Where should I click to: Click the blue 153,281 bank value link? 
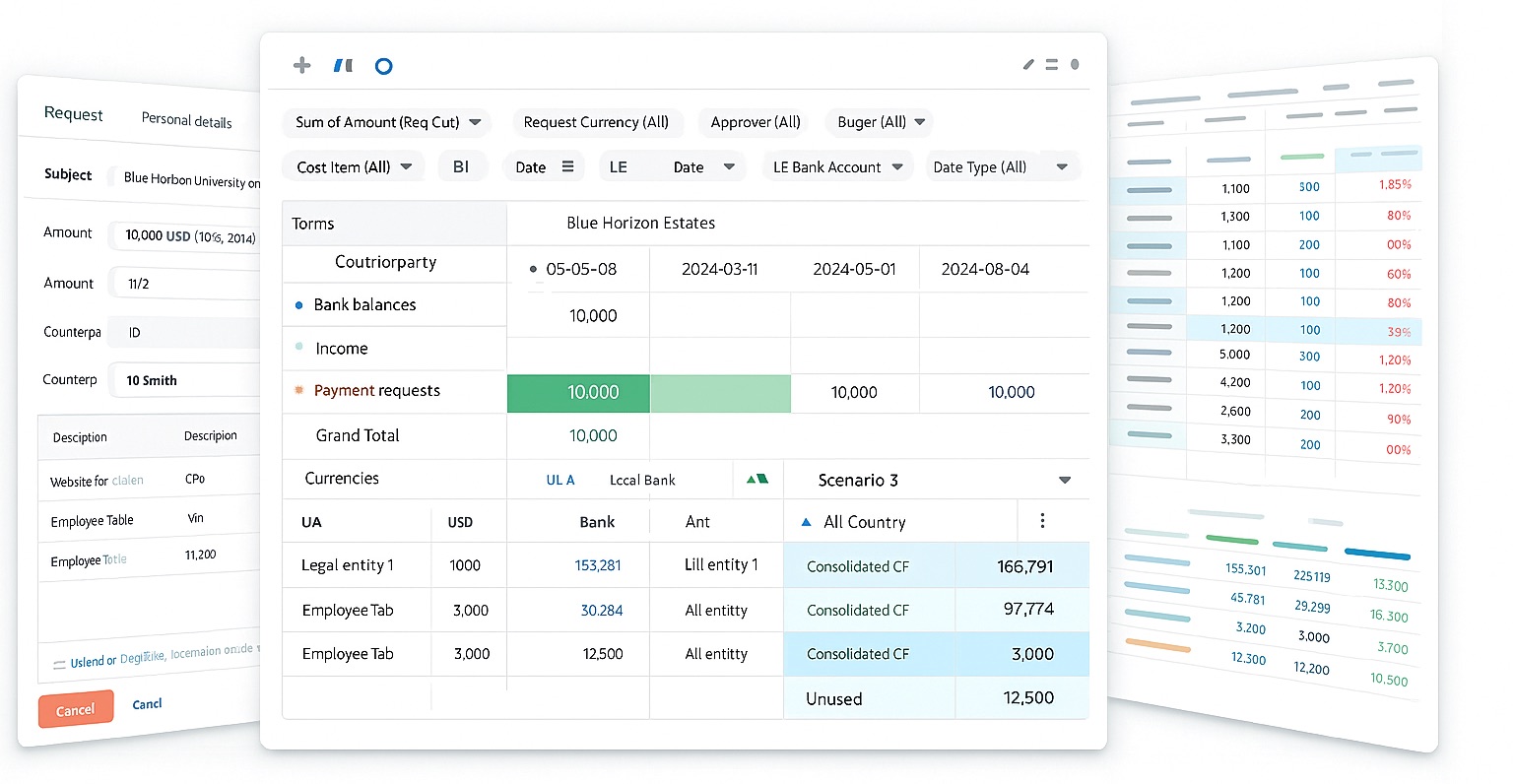point(598,565)
